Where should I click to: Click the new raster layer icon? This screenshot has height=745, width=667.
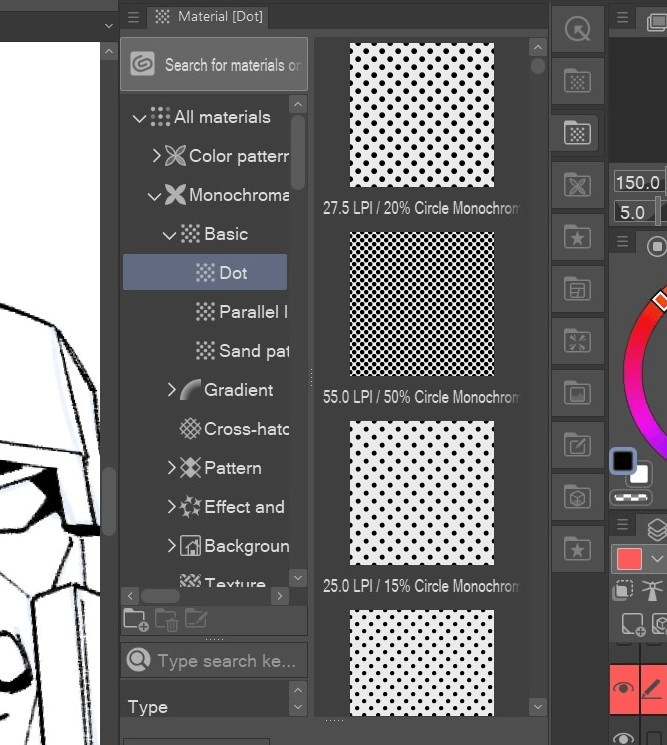(632, 623)
